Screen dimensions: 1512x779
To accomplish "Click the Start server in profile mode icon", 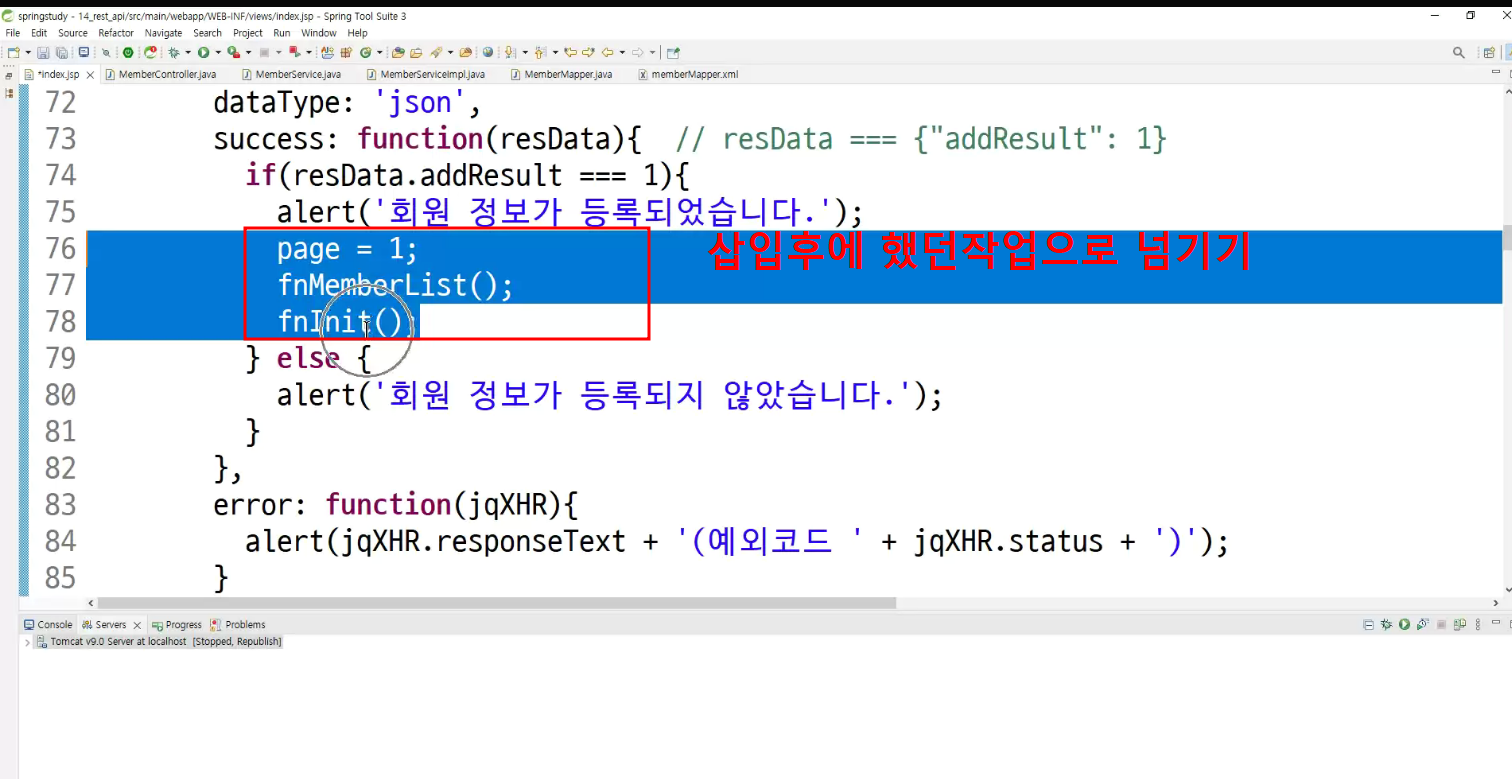I will click(1423, 625).
